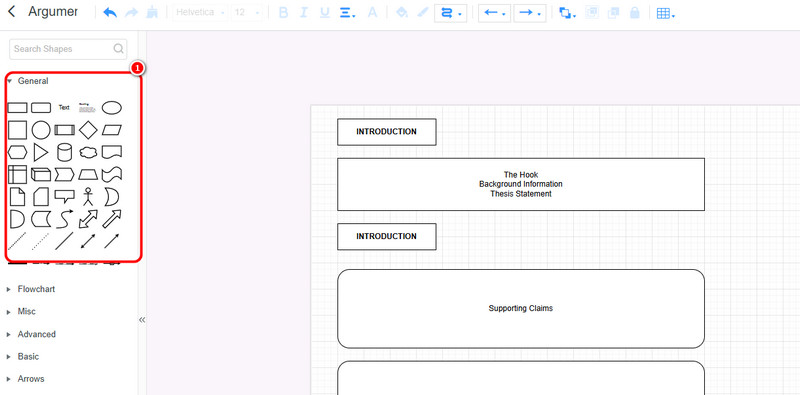The height and width of the screenshot is (395, 800).
Task: Select the callout speech bubble shape
Action: point(65,196)
